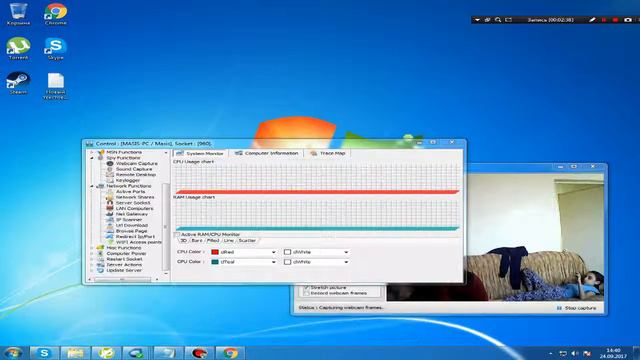The image size is (640, 360).
Task: Click the magnifier zoom icon in recorder bar
Action: (498, 20)
